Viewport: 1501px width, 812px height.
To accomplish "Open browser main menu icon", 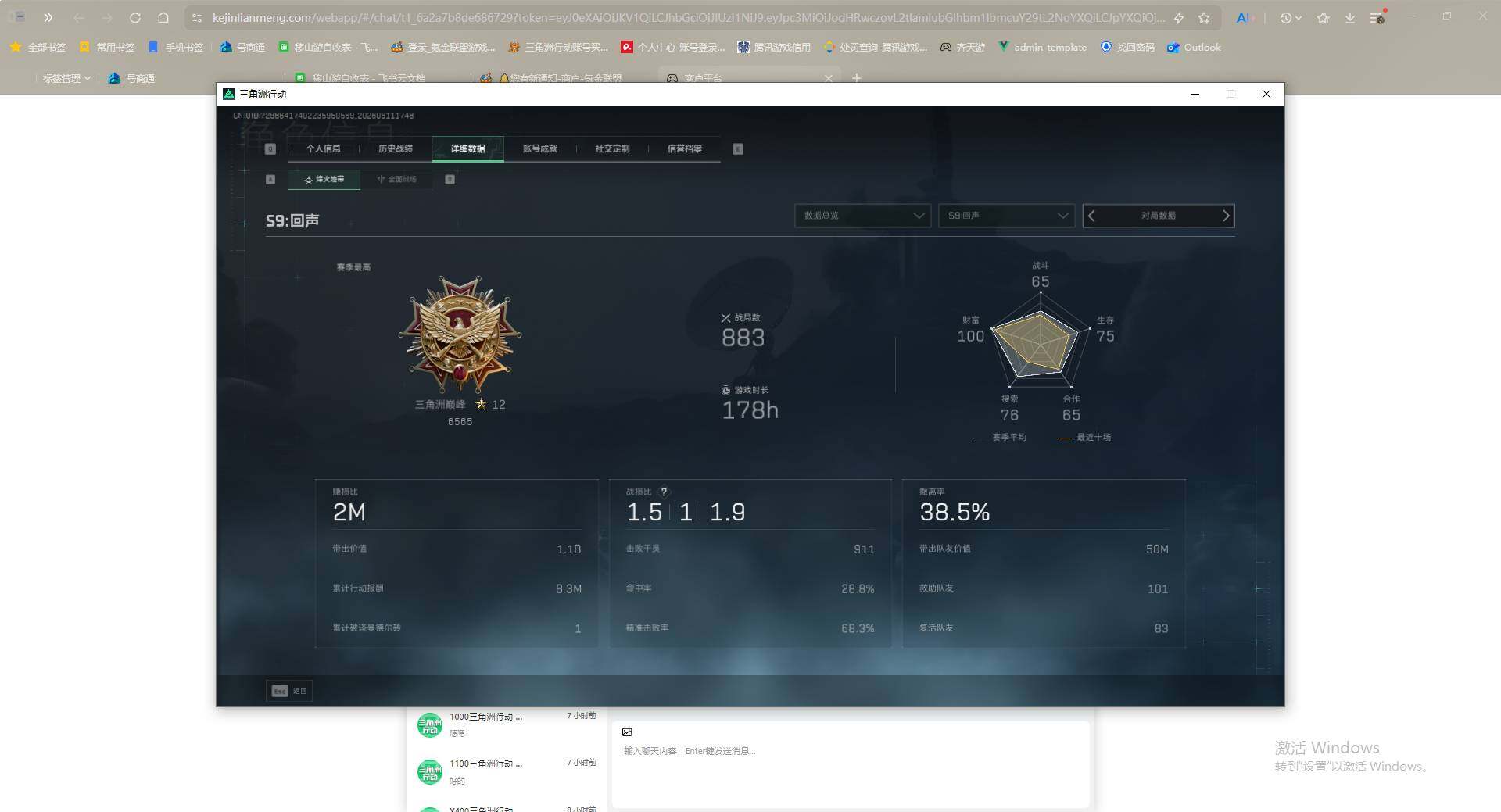I will 1377,17.
